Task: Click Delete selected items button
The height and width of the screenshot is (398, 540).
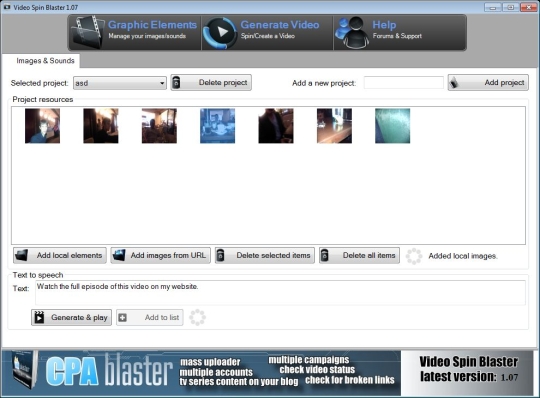Action: [x=264, y=255]
